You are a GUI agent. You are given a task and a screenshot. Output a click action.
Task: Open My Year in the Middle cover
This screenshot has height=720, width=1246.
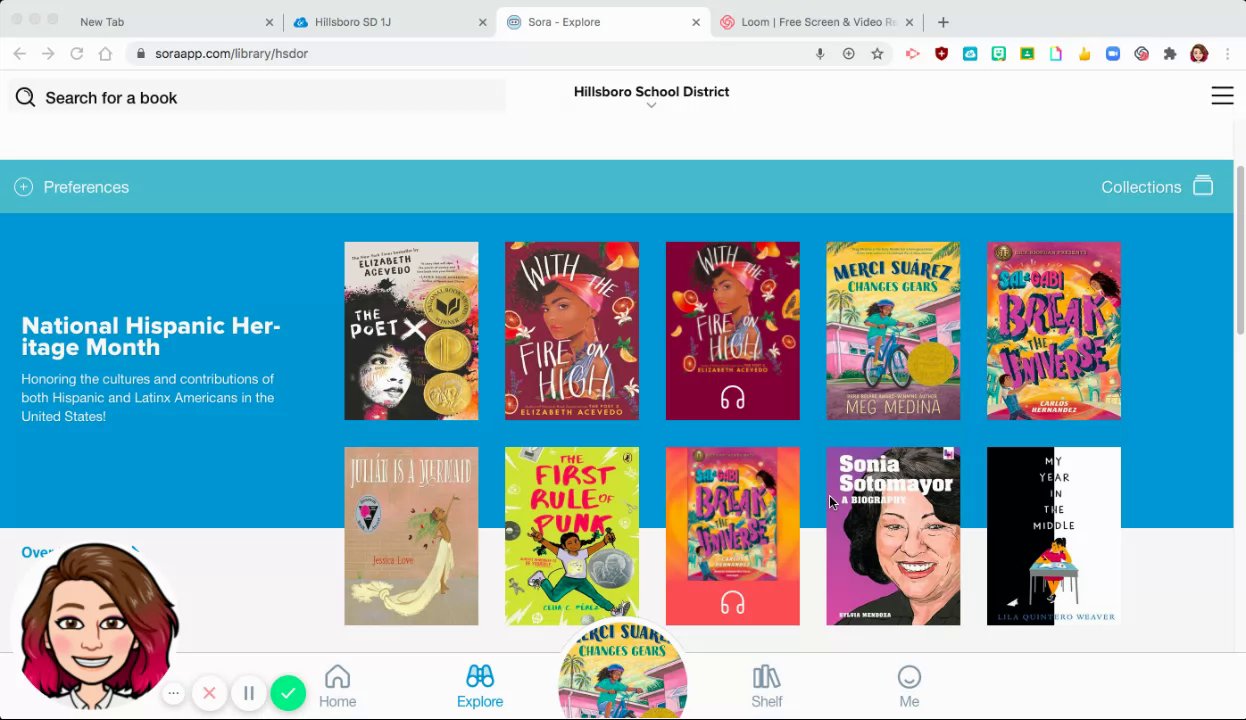point(1054,536)
